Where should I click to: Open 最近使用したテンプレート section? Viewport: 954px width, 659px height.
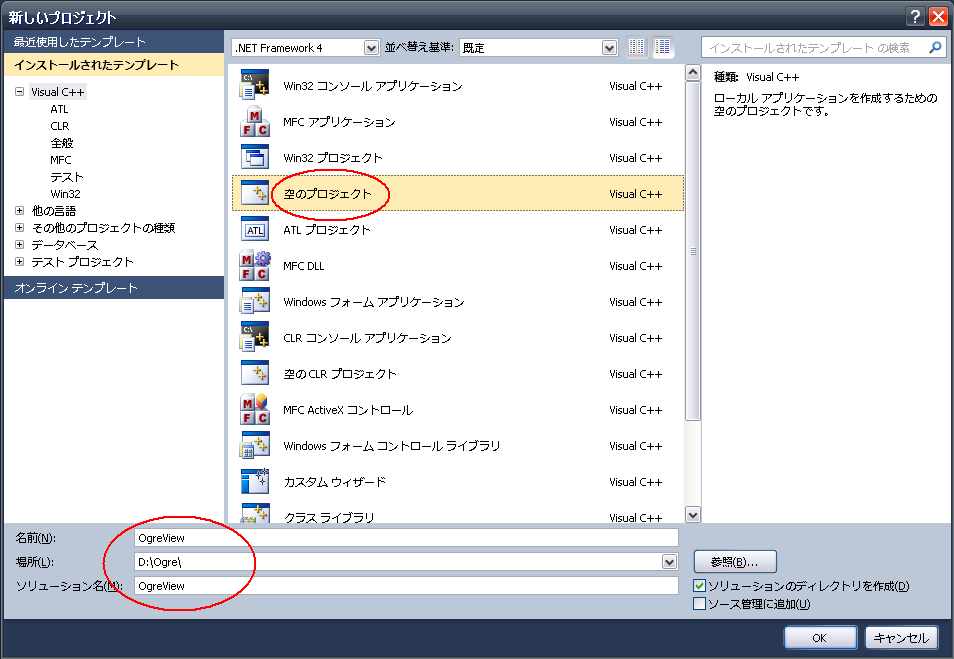(114, 41)
